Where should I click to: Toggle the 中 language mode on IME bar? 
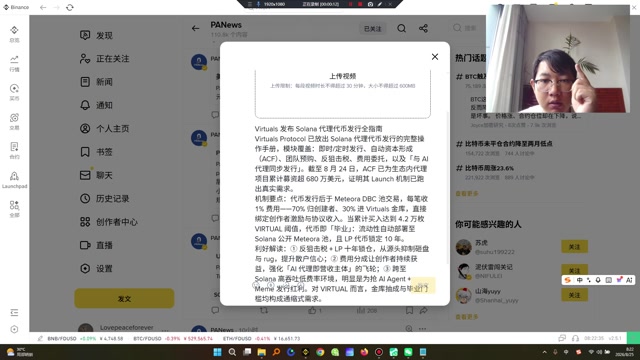click(x=579, y=280)
